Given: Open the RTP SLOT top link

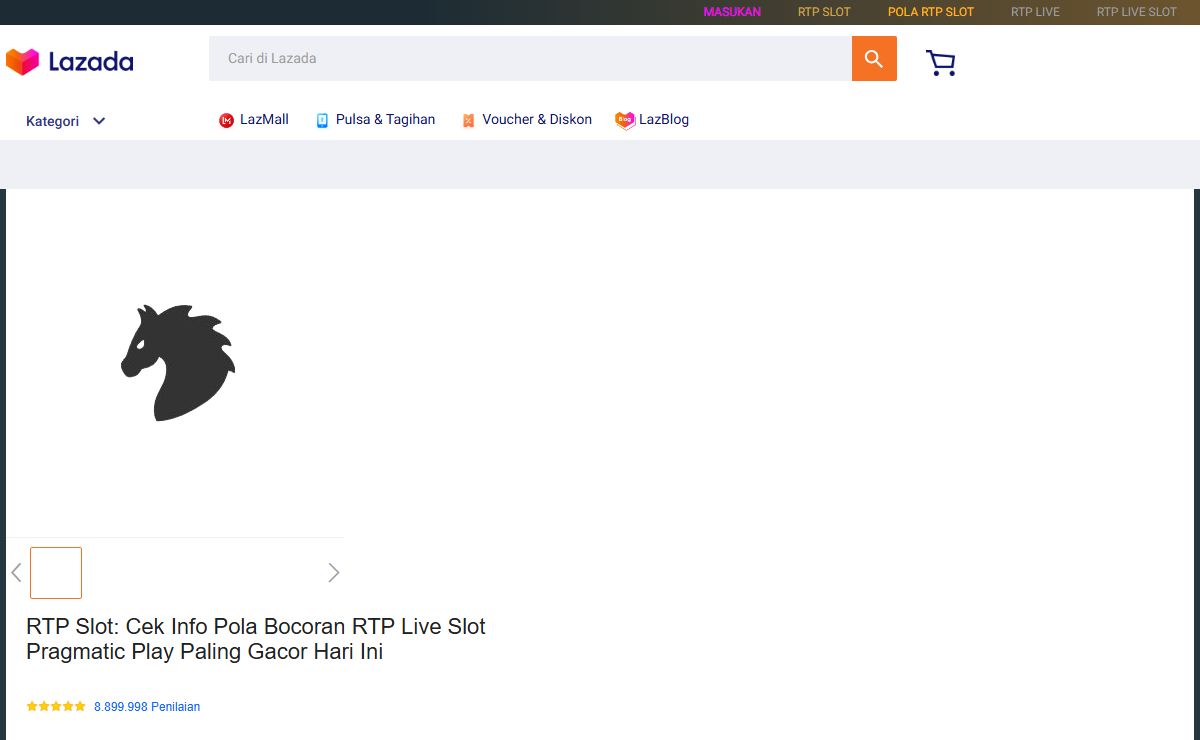Looking at the screenshot, I should point(824,12).
